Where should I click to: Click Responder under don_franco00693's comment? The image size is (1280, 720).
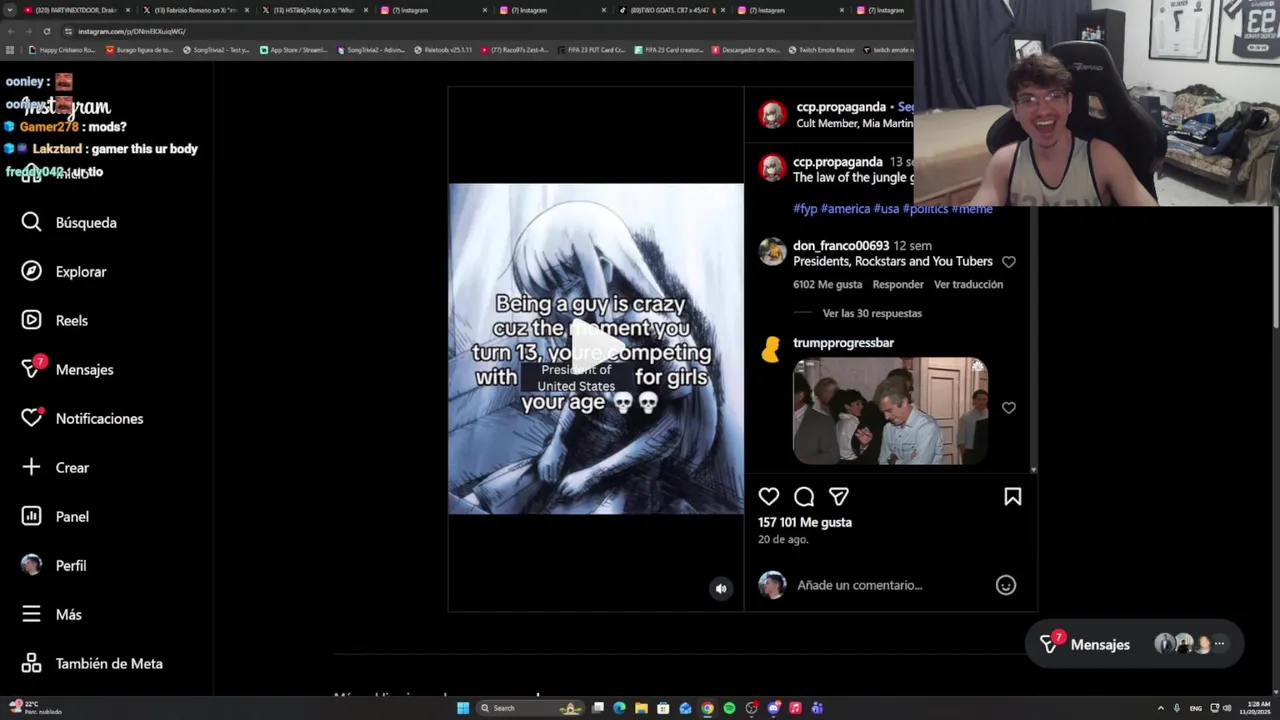[x=898, y=285]
